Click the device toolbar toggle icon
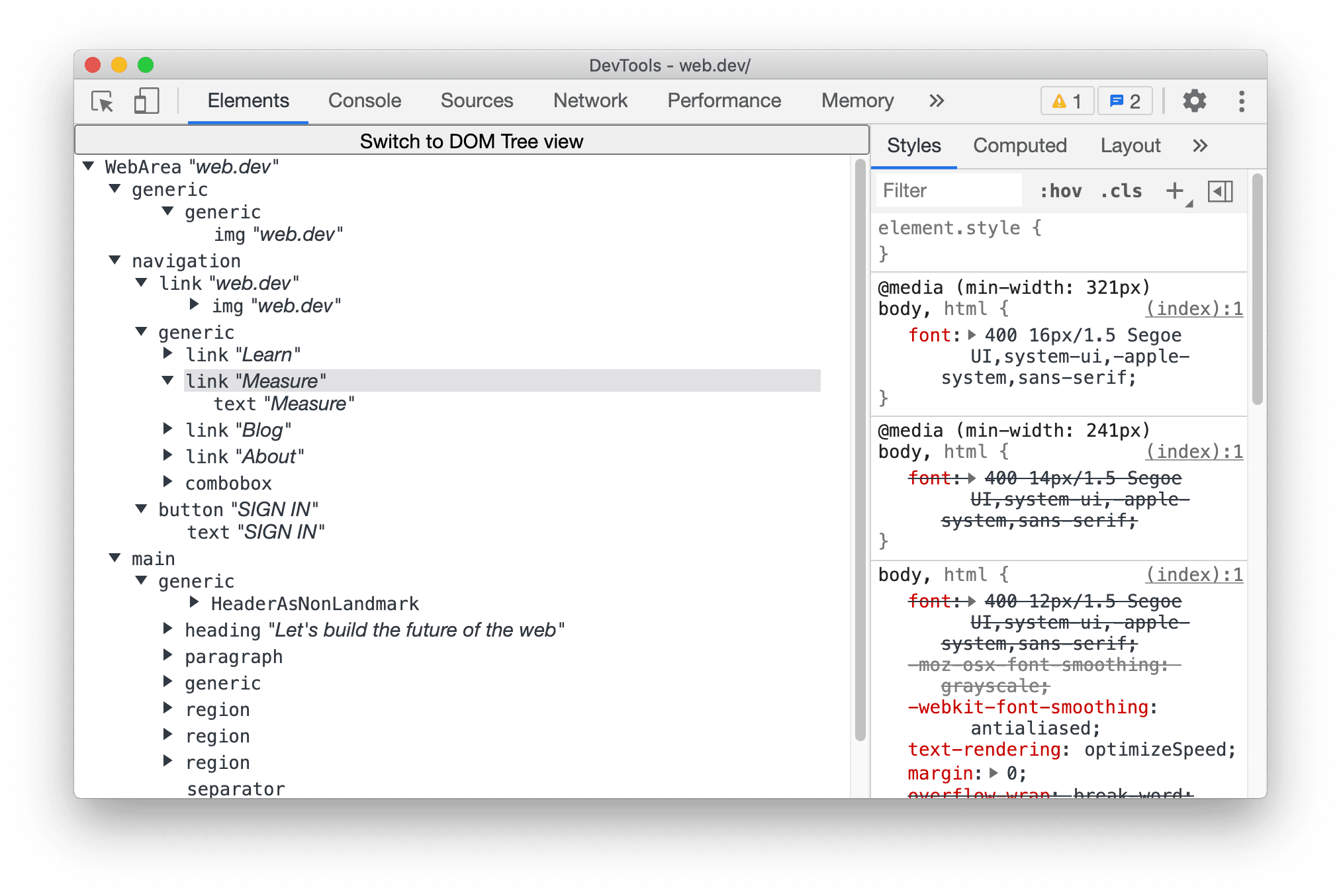 pyautogui.click(x=147, y=100)
